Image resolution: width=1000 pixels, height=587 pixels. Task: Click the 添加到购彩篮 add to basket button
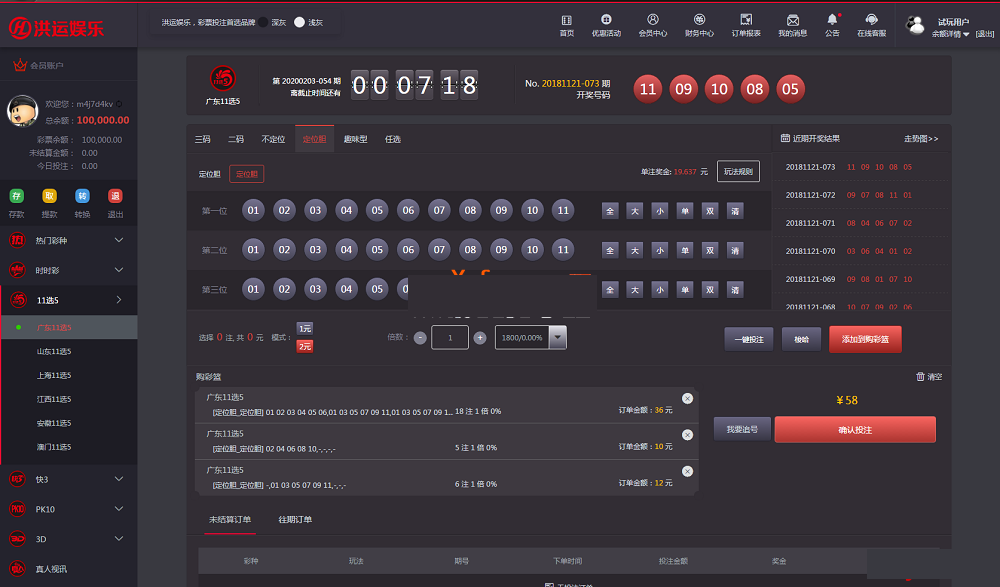[x=865, y=339]
